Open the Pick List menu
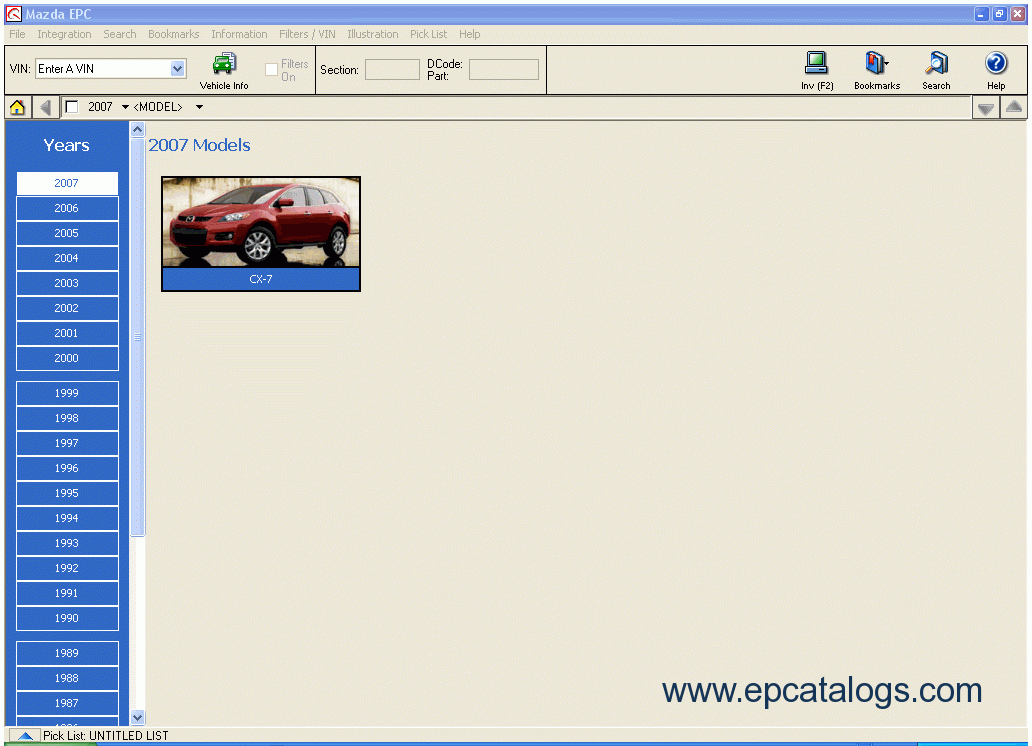1032x746 pixels. point(428,34)
